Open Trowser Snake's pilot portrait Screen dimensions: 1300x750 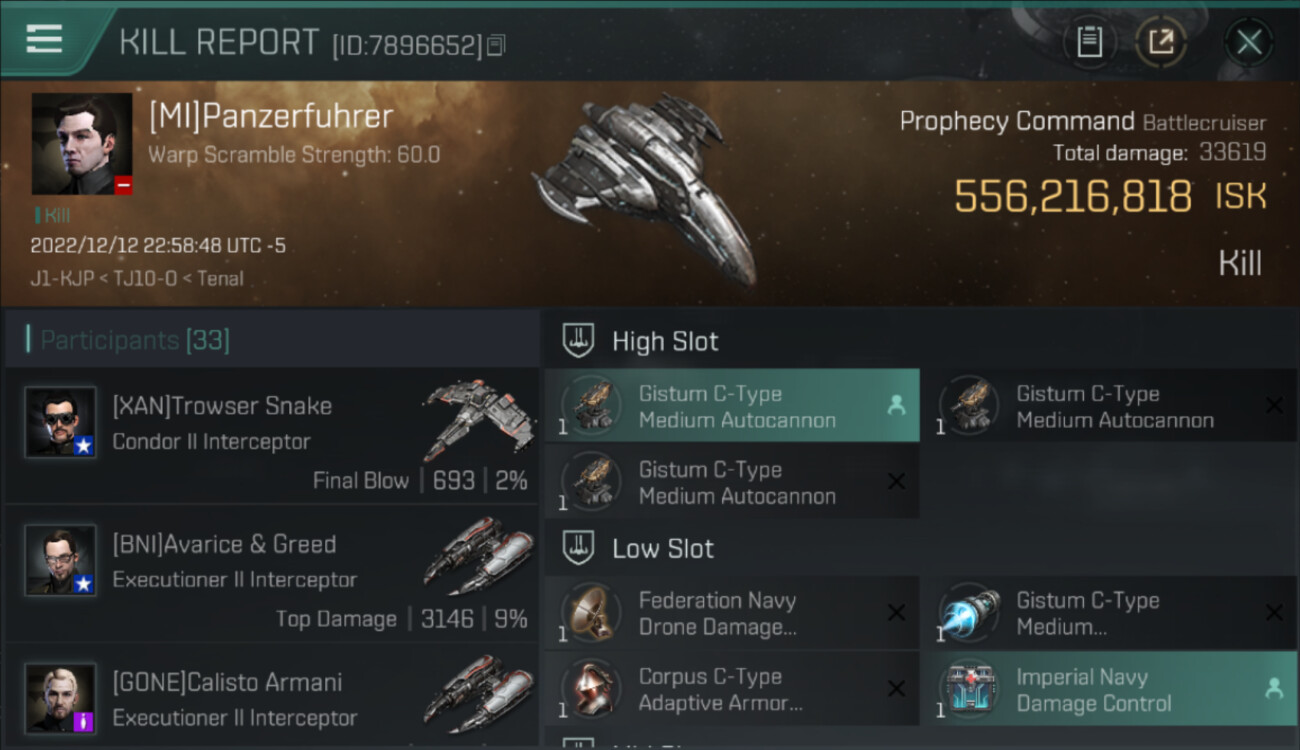pos(60,422)
